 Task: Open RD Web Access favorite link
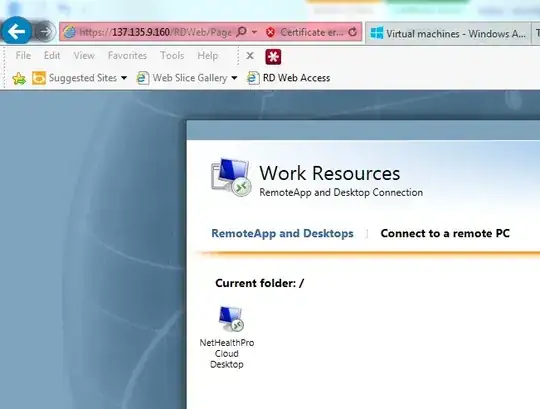pos(289,78)
